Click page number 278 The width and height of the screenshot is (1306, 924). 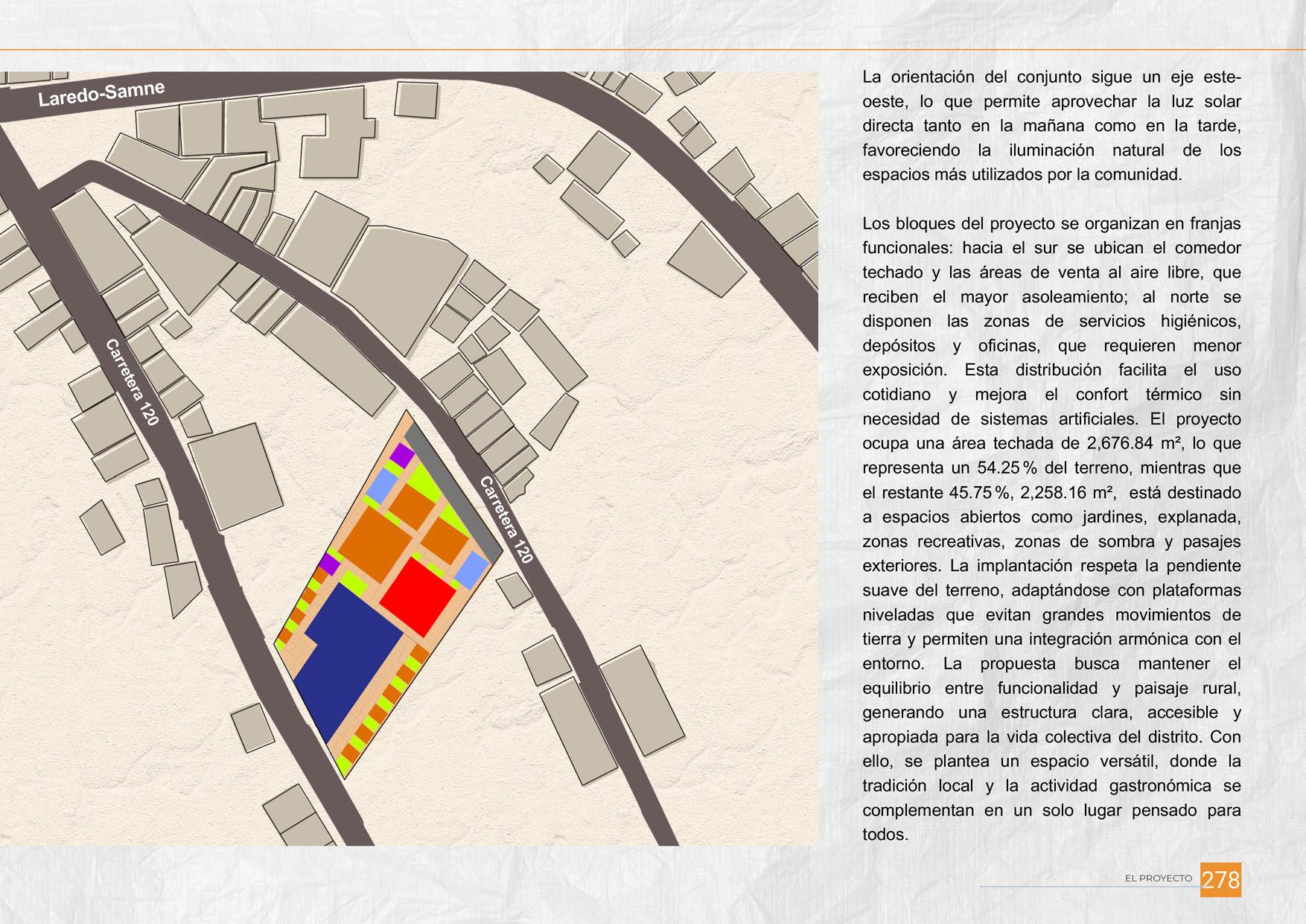pyautogui.click(x=1221, y=879)
